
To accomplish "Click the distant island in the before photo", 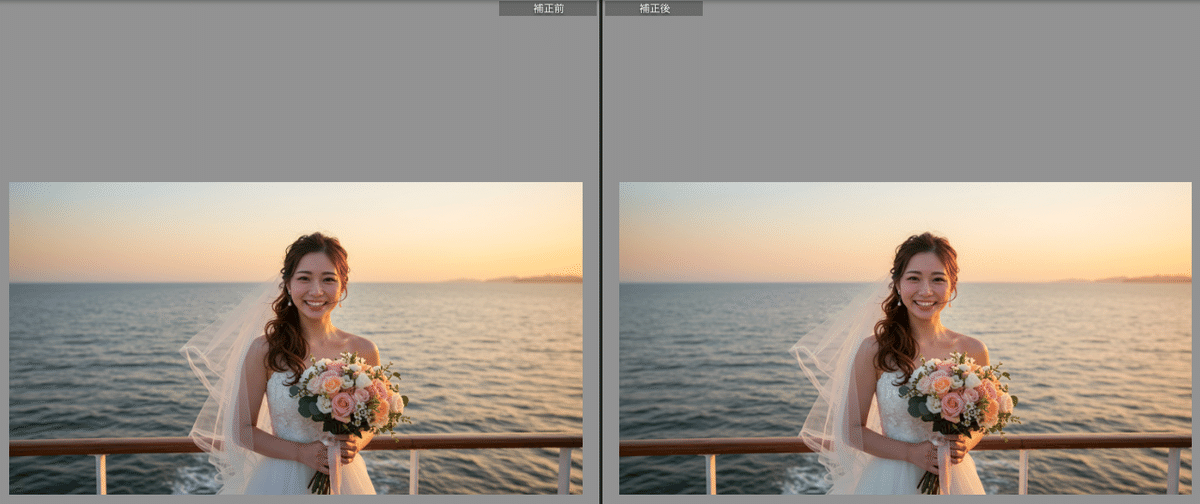I will pyautogui.click(x=545, y=278).
